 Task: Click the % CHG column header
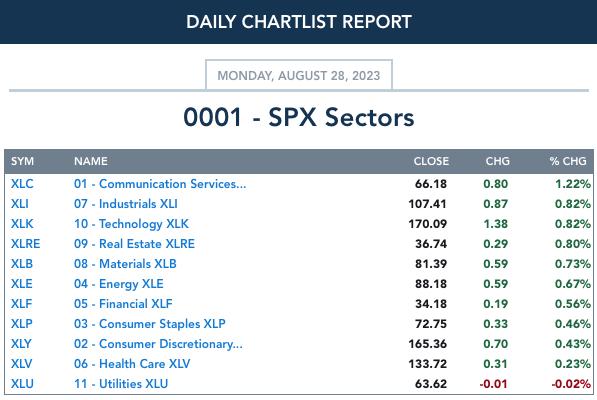point(568,161)
